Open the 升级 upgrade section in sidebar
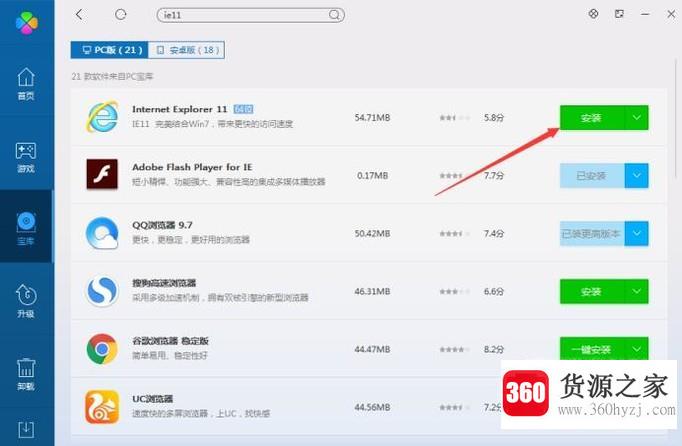Image resolution: width=682 pixels, height=446 pixels. [26, 301]
